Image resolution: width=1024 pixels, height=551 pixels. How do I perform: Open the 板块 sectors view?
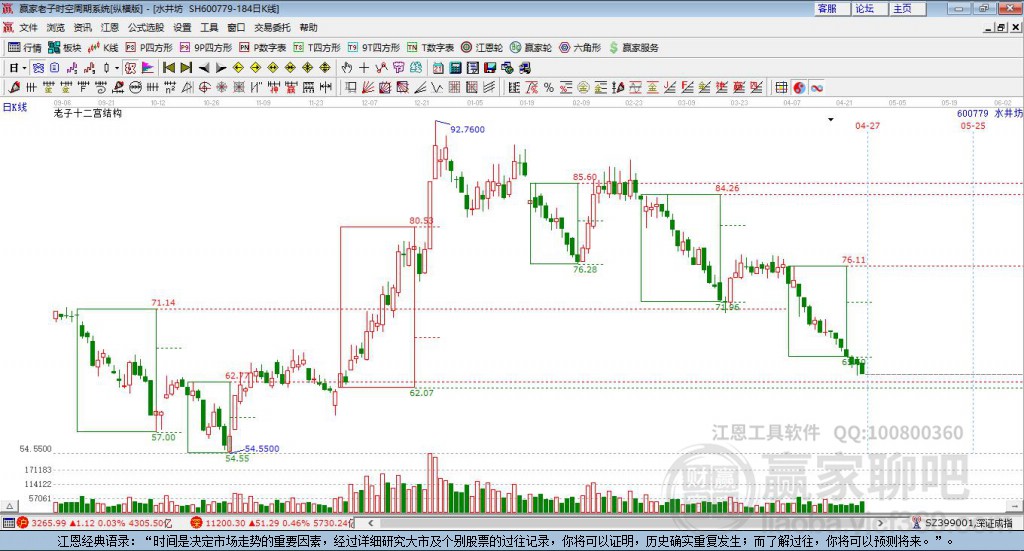click(x=64, y=48)
